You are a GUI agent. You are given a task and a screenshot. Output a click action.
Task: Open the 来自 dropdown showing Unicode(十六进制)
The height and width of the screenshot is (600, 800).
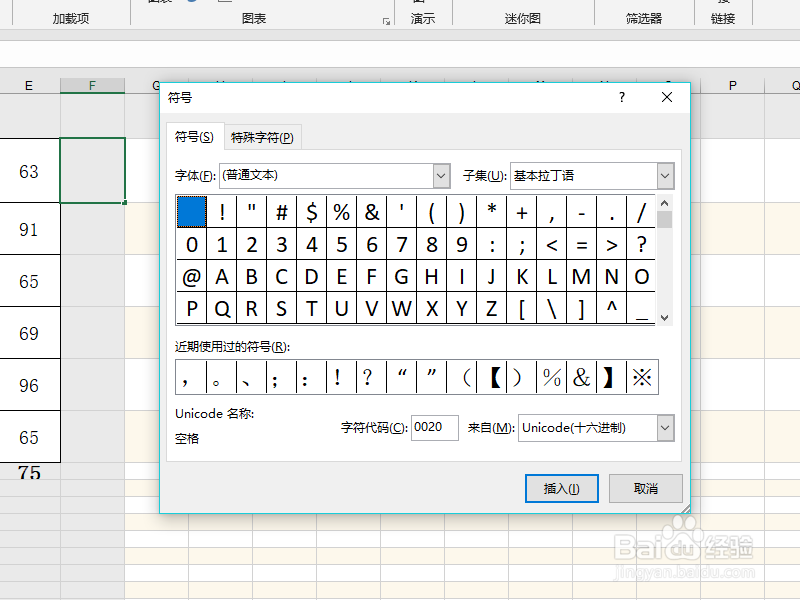pos(664,428)
